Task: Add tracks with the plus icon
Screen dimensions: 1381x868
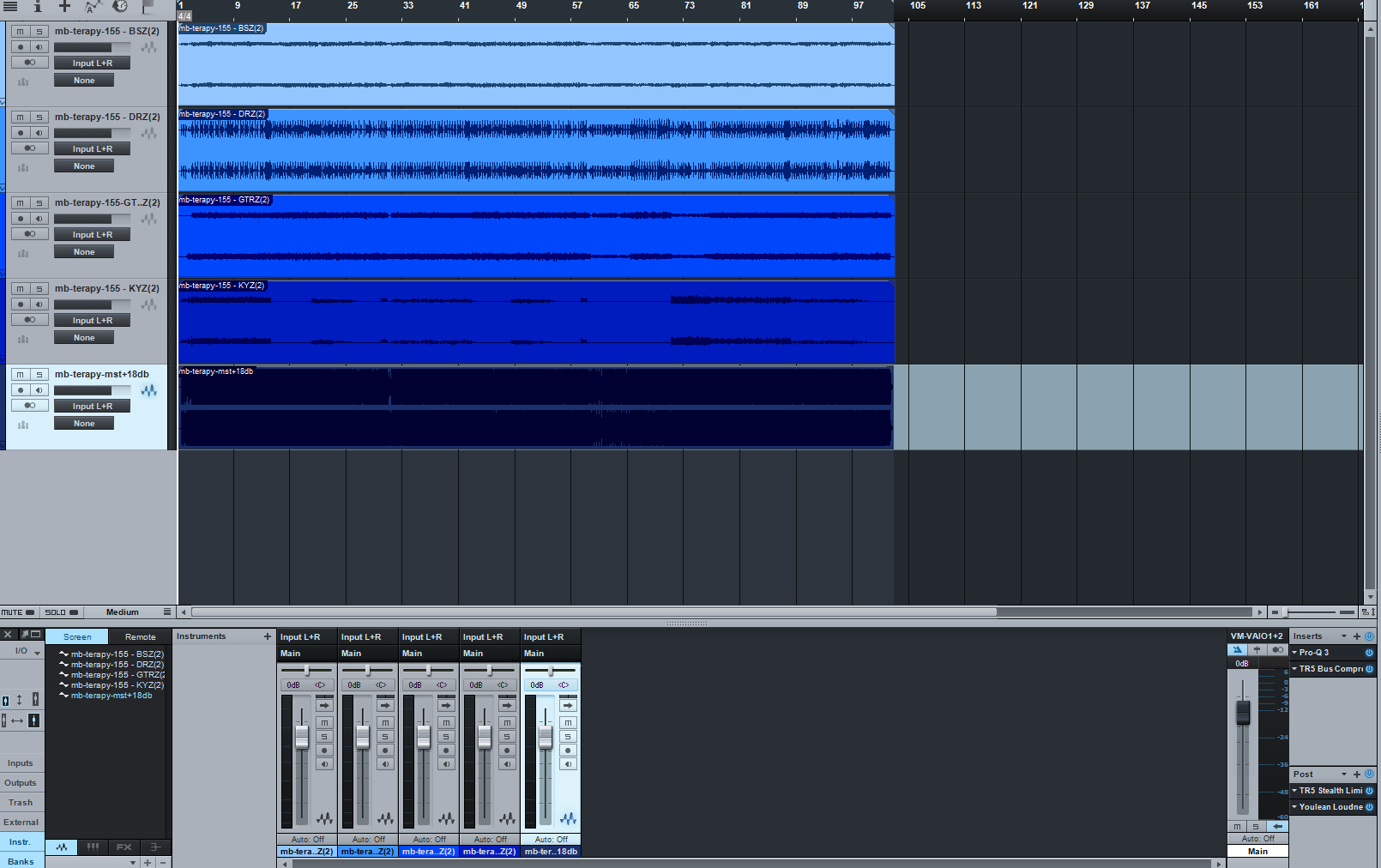Action: click(x=64, y=6)
